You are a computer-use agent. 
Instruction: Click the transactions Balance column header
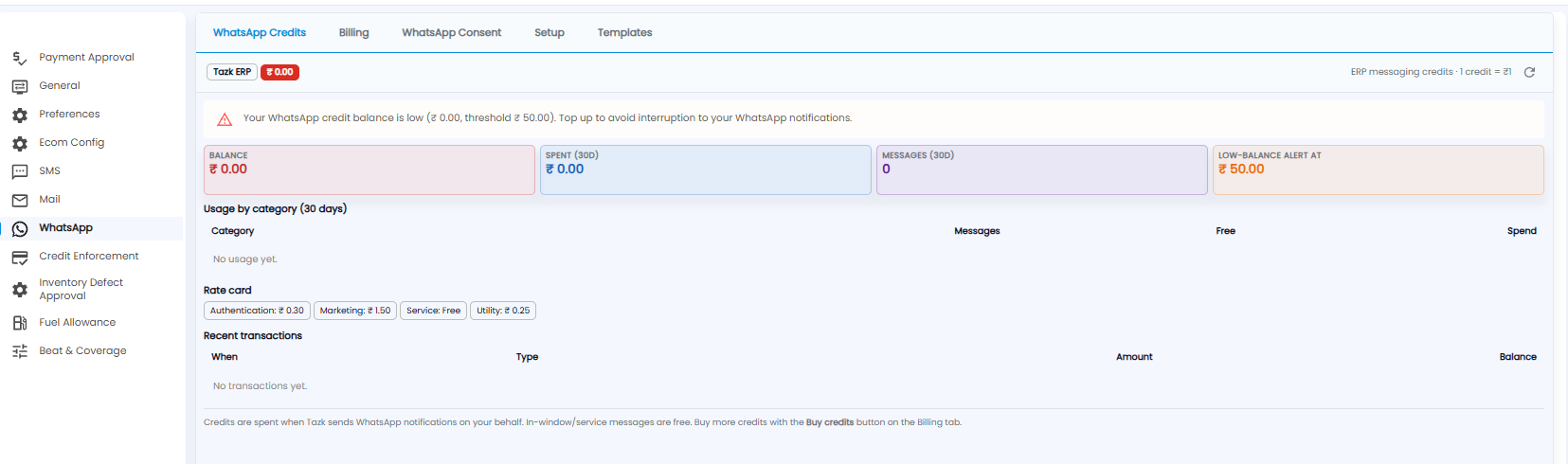point(1518,357)
